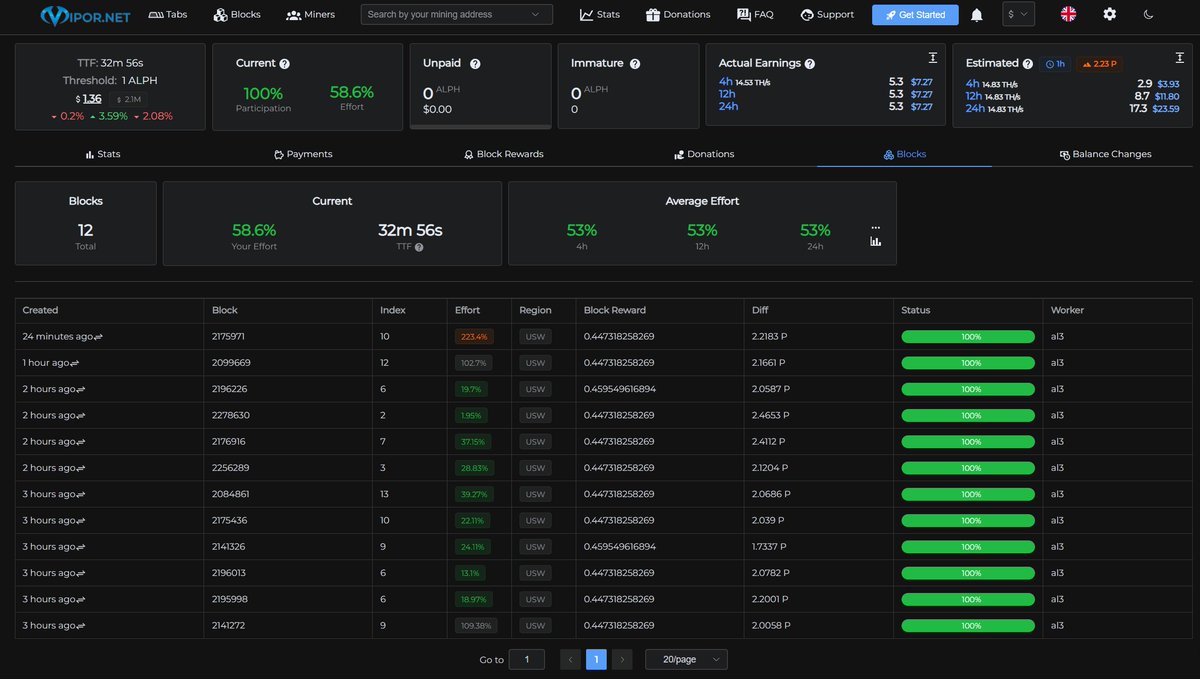Click help icon beside top Current heading

[285, 64]
